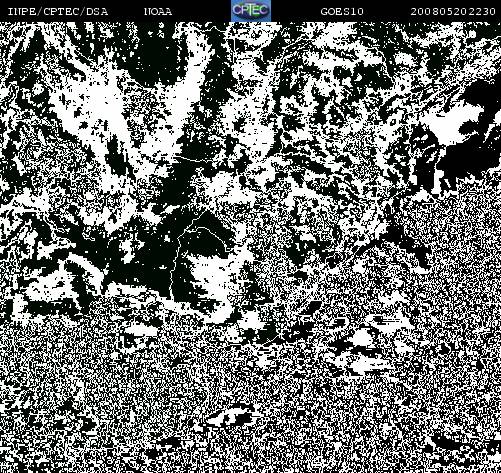Click the time digits 2230 in timestamp
This screenshot has height=473, width=501.
click(482, 12)
